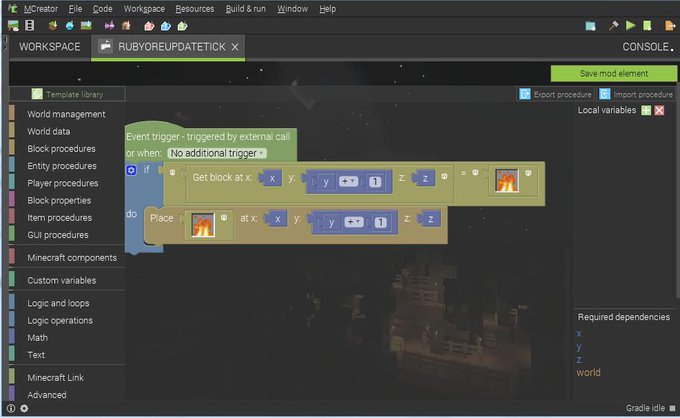
Task: Open the plus operator dropdown in Place block
Action: tap(354, 222)
